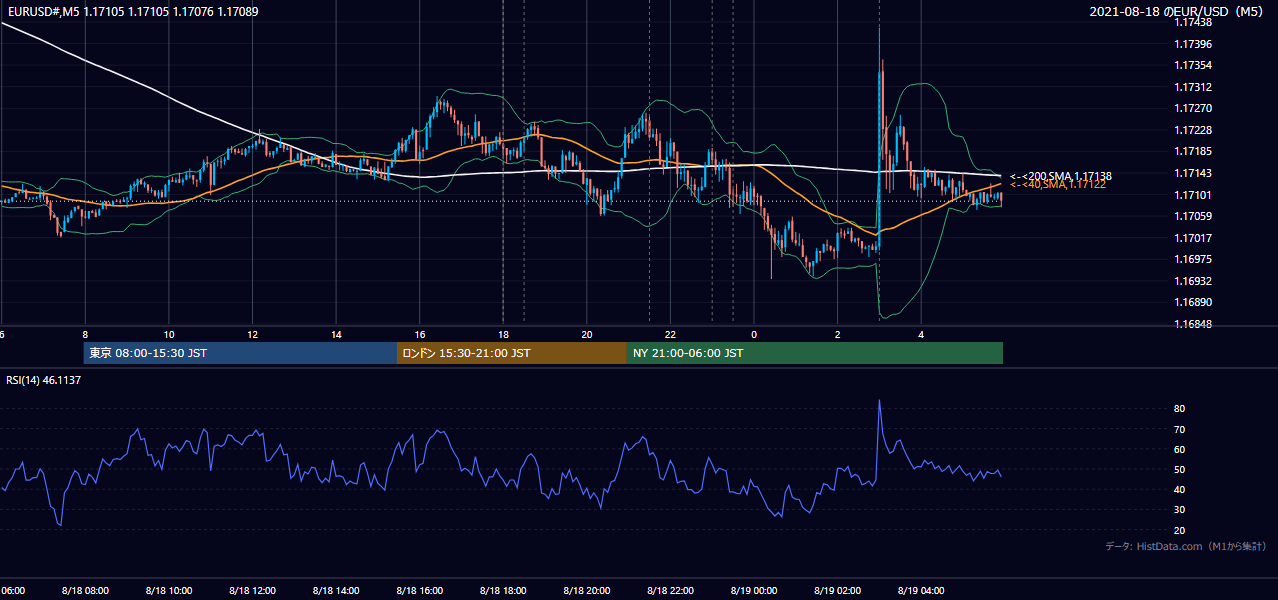Click the date label 8/18 12:00
The width and height of the screenshot is (1278, 600).
click(252, 590)
